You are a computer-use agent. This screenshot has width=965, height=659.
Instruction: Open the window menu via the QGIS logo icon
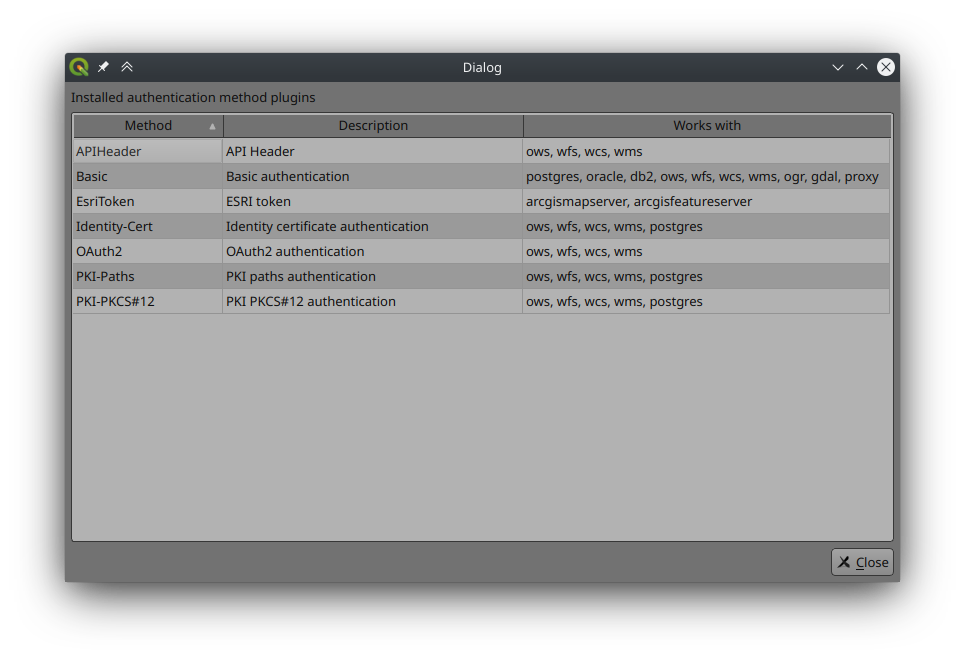78,66
